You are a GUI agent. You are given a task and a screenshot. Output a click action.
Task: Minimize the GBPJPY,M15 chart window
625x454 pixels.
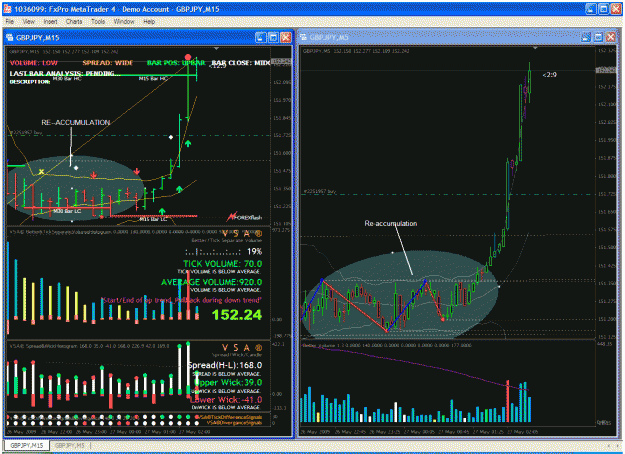point(260,37)
